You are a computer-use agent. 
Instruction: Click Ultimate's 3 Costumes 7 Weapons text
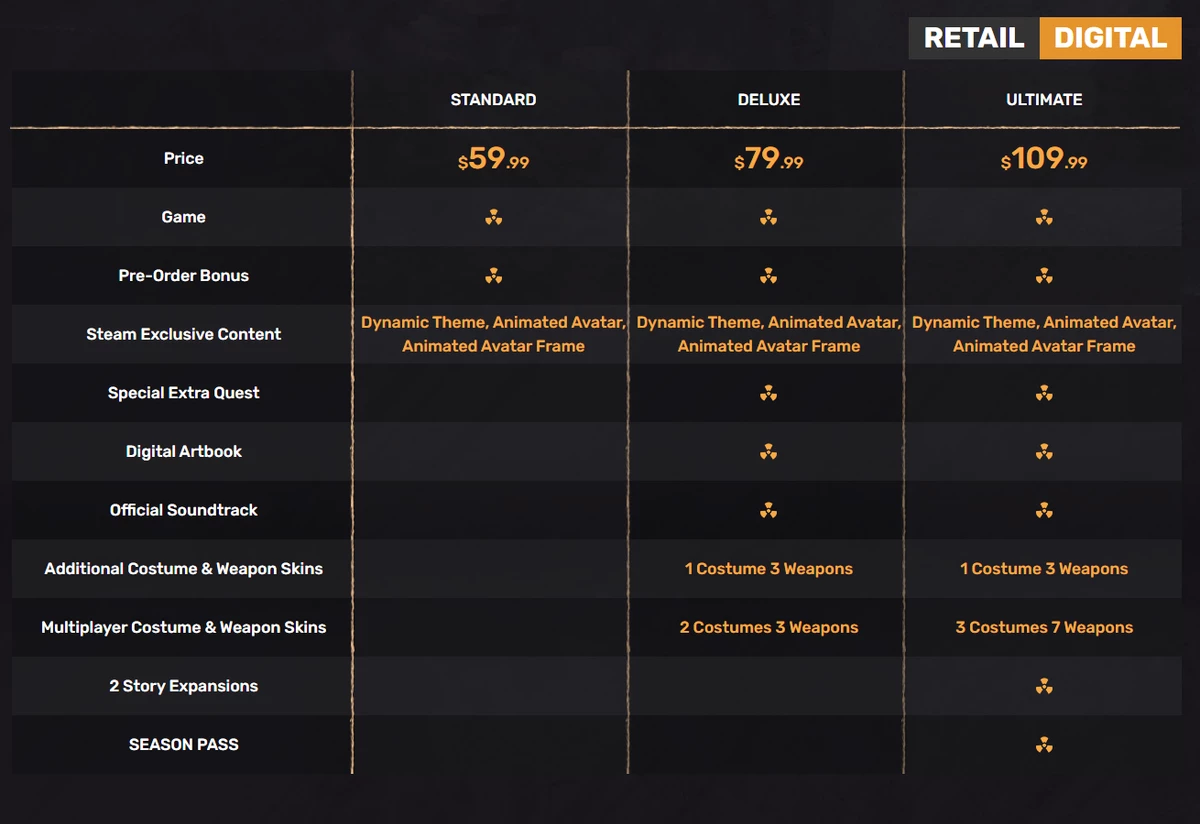1044,628
